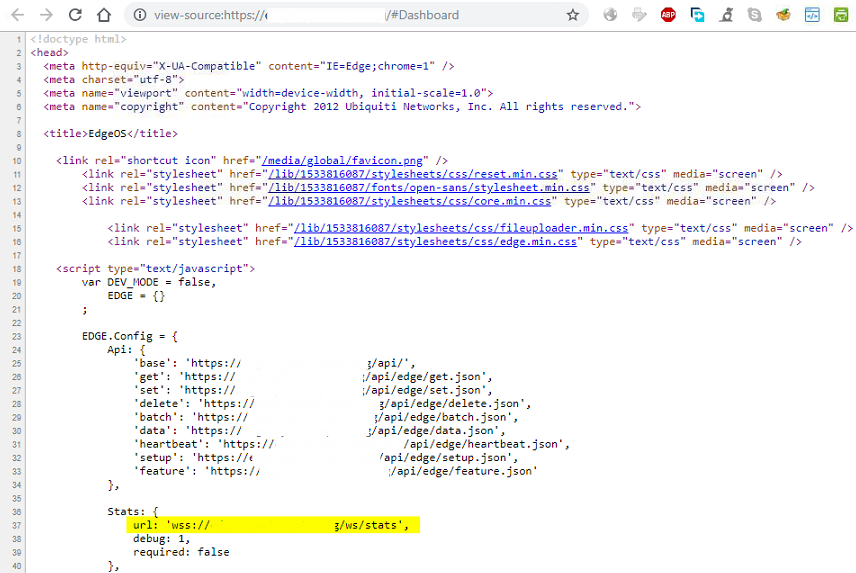Click the 'Api: {' line
Image resolution: width=856 pixels, height=573 pixels.
127,350
